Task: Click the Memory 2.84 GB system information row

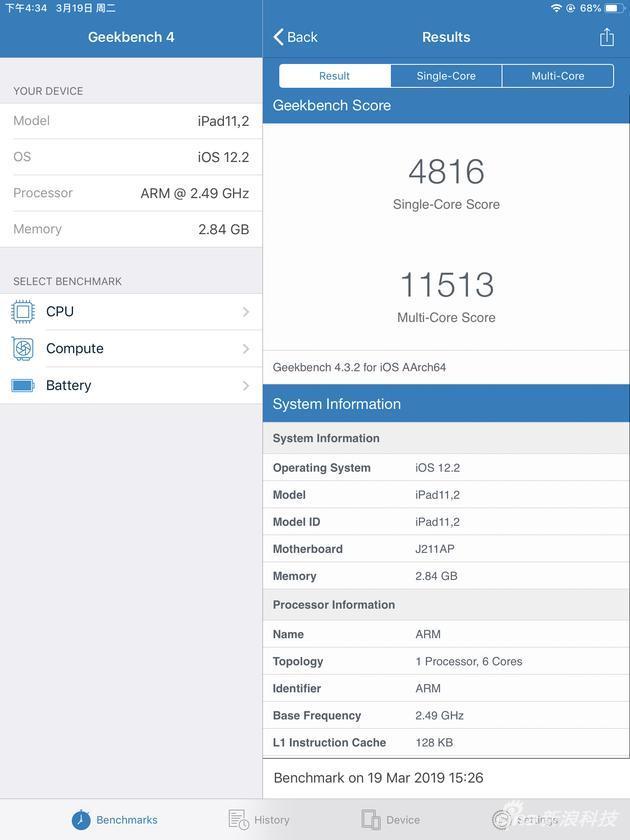Action: point(446,576)
